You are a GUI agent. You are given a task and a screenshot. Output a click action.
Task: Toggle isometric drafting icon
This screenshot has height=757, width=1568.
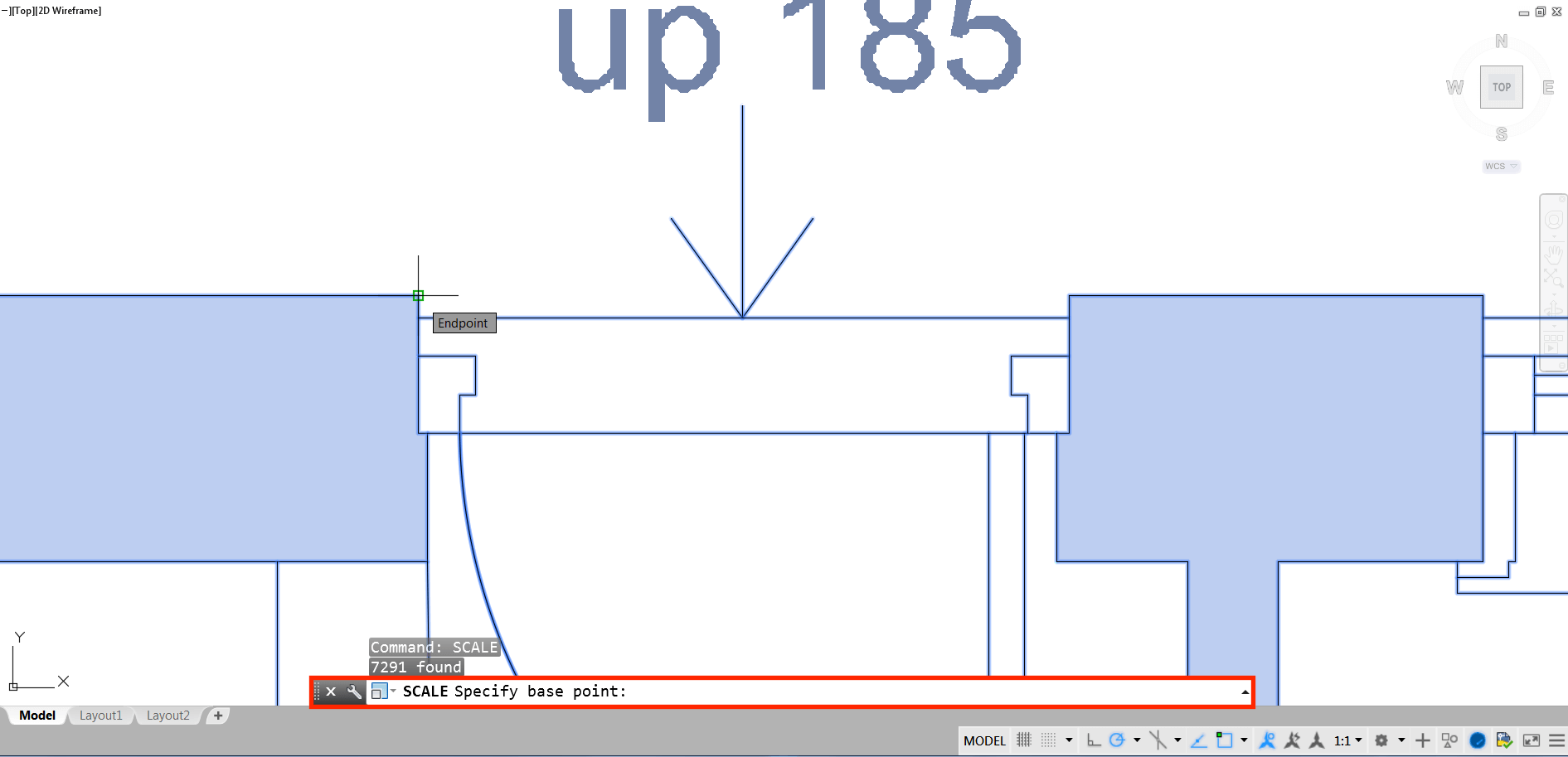[x=1158, y=740]
